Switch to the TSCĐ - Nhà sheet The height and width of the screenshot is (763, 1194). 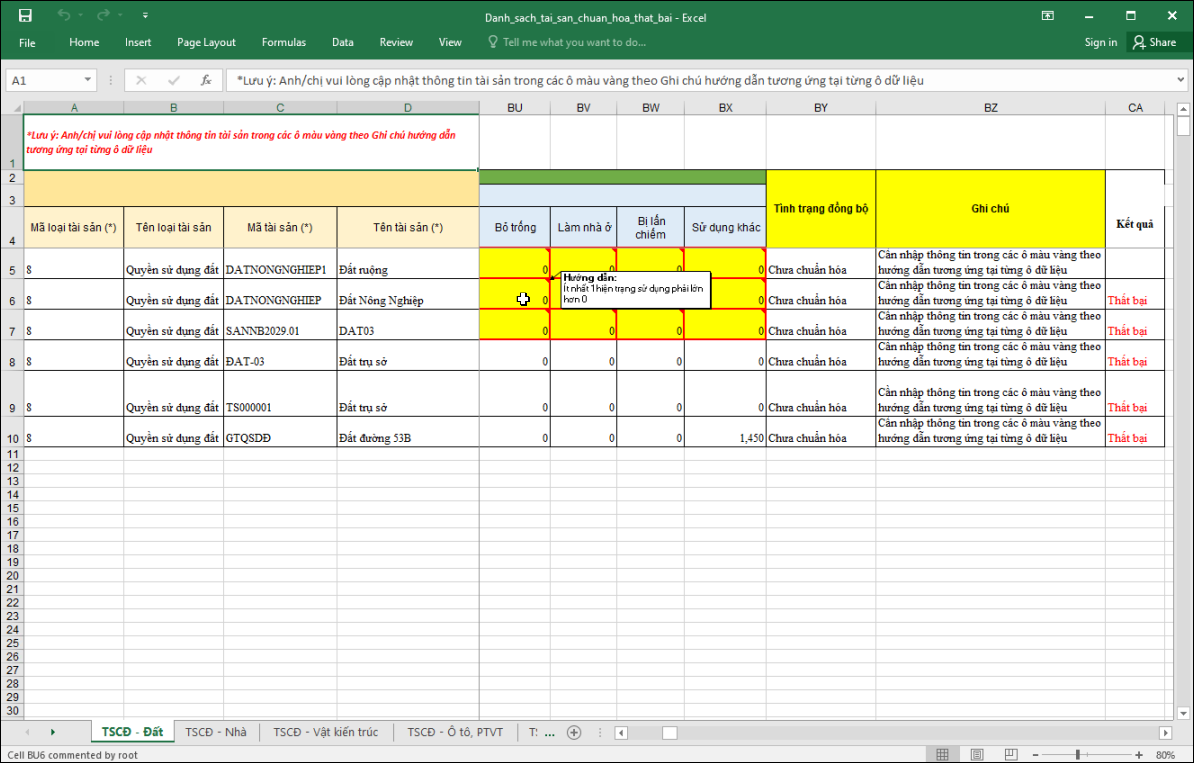pyautogui.click(x=215, y=732)
